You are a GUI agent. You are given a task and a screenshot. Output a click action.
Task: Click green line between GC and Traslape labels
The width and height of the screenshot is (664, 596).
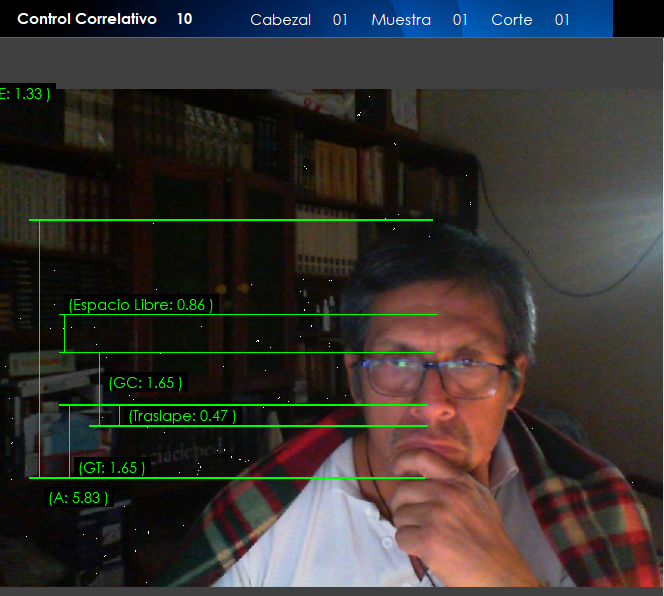[250, 405]
